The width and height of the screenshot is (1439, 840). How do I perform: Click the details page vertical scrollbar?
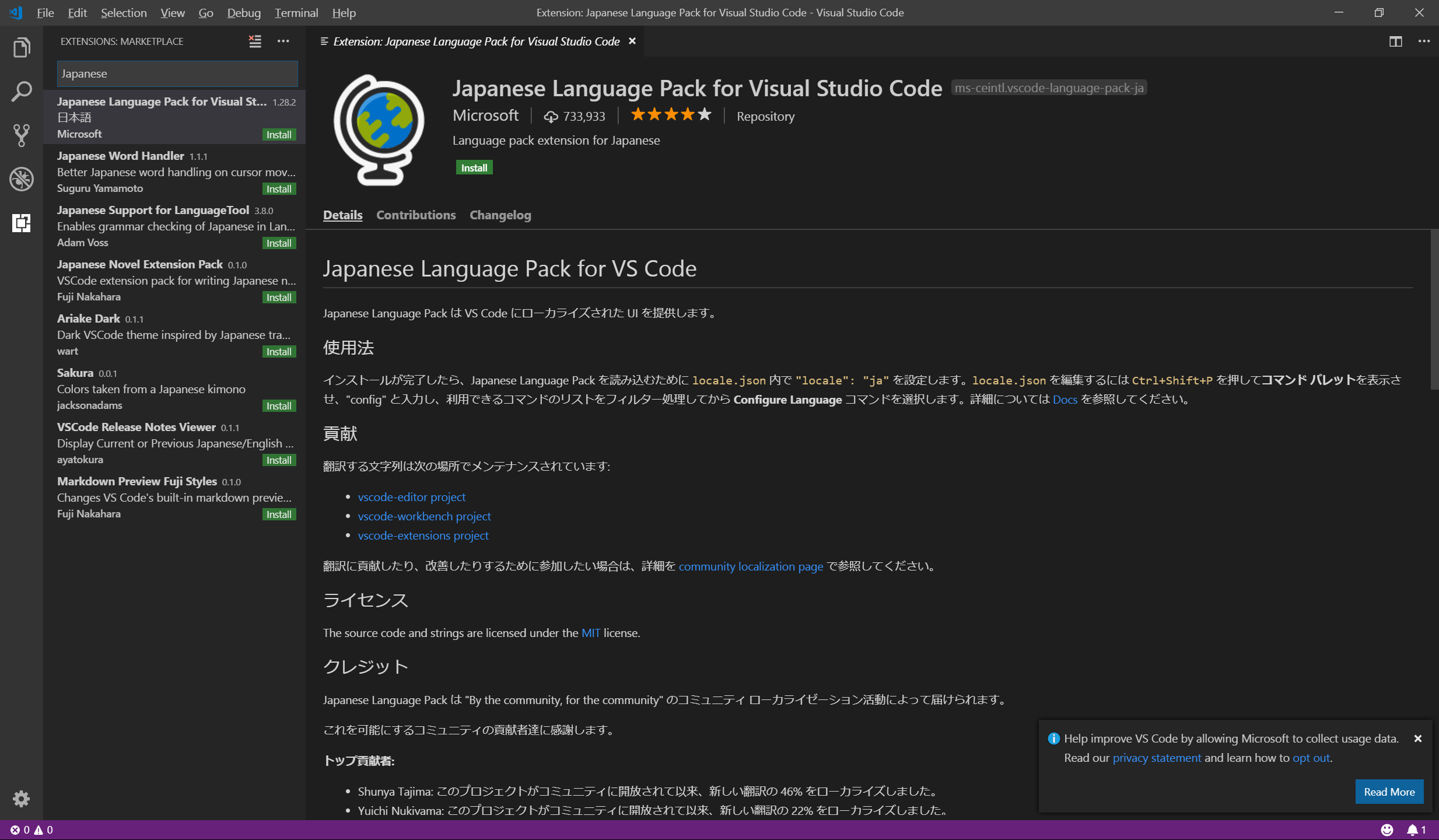pyautogui.click(x=1434, y=309)
